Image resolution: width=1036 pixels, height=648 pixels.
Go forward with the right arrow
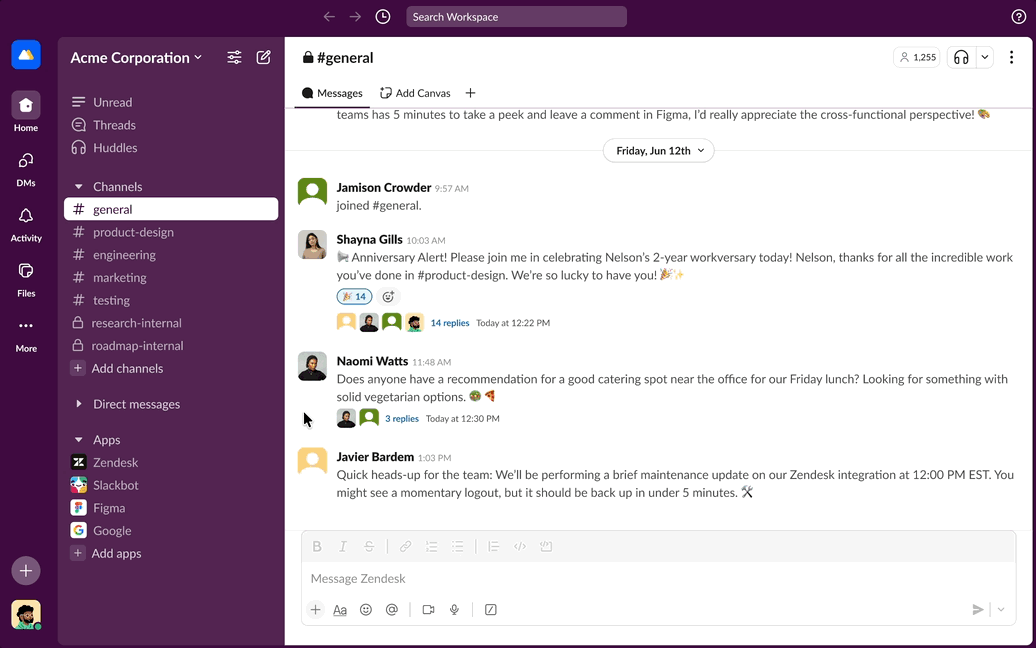[x=355, y=17]
